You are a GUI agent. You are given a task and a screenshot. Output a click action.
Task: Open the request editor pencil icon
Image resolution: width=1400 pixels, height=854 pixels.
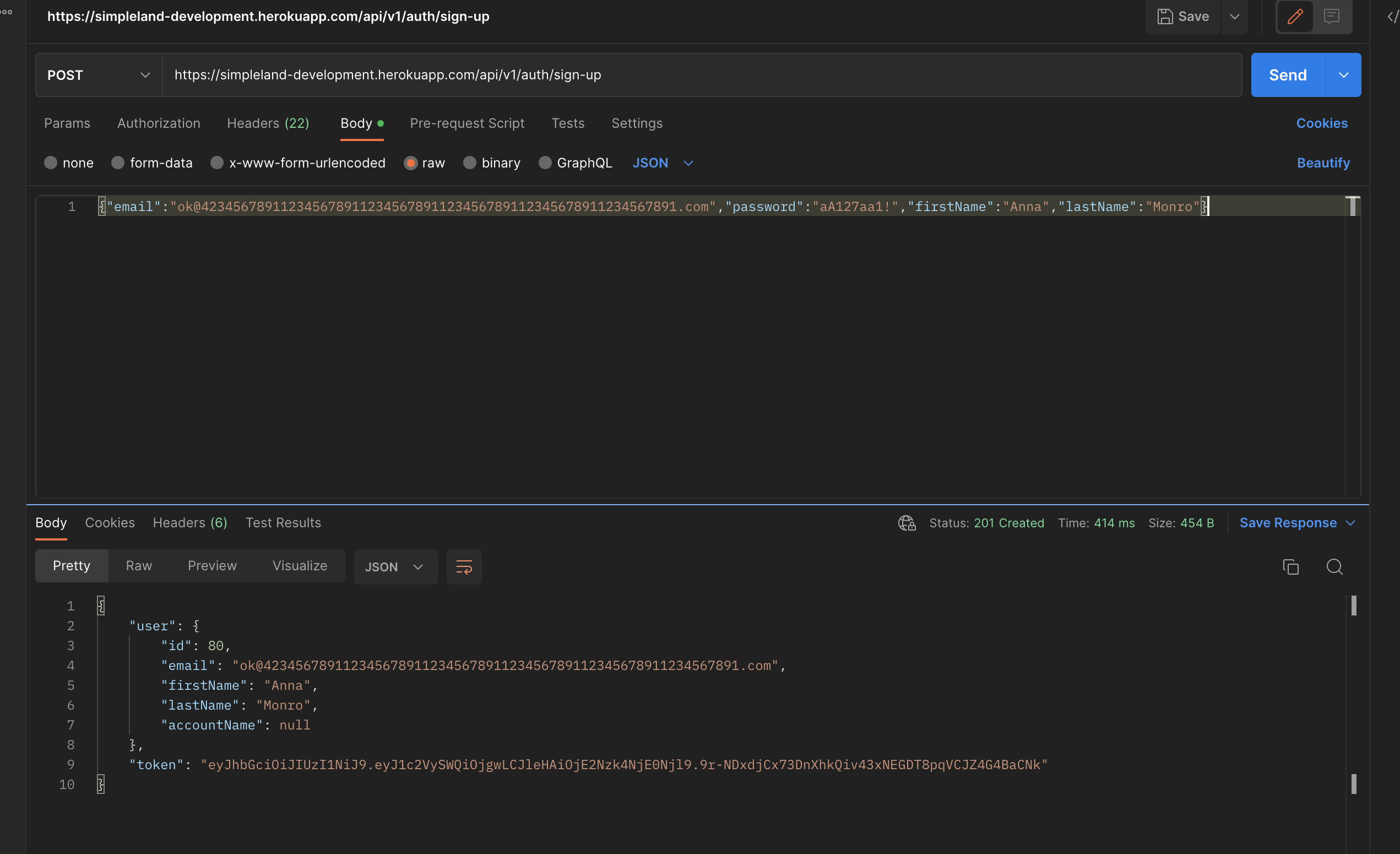(x=1294, y=17)
